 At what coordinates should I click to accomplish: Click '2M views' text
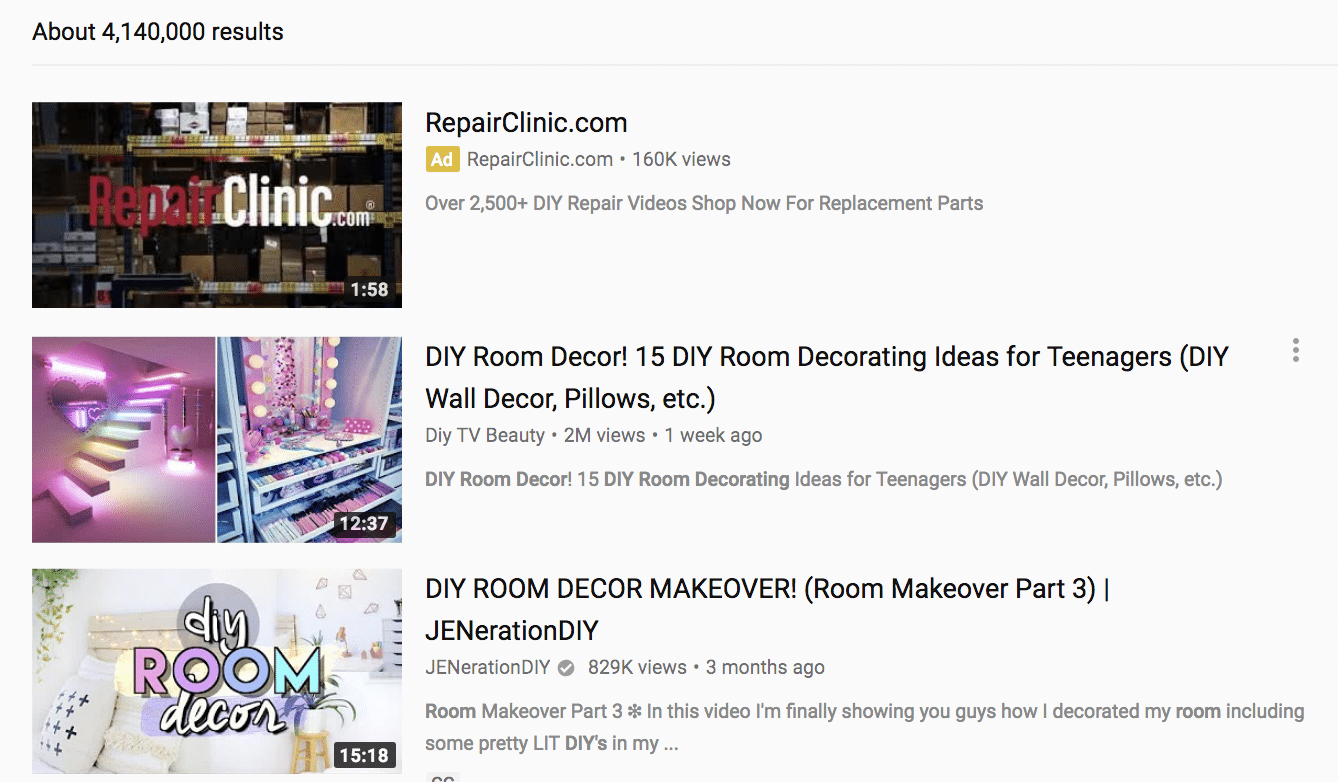point(604,435)
